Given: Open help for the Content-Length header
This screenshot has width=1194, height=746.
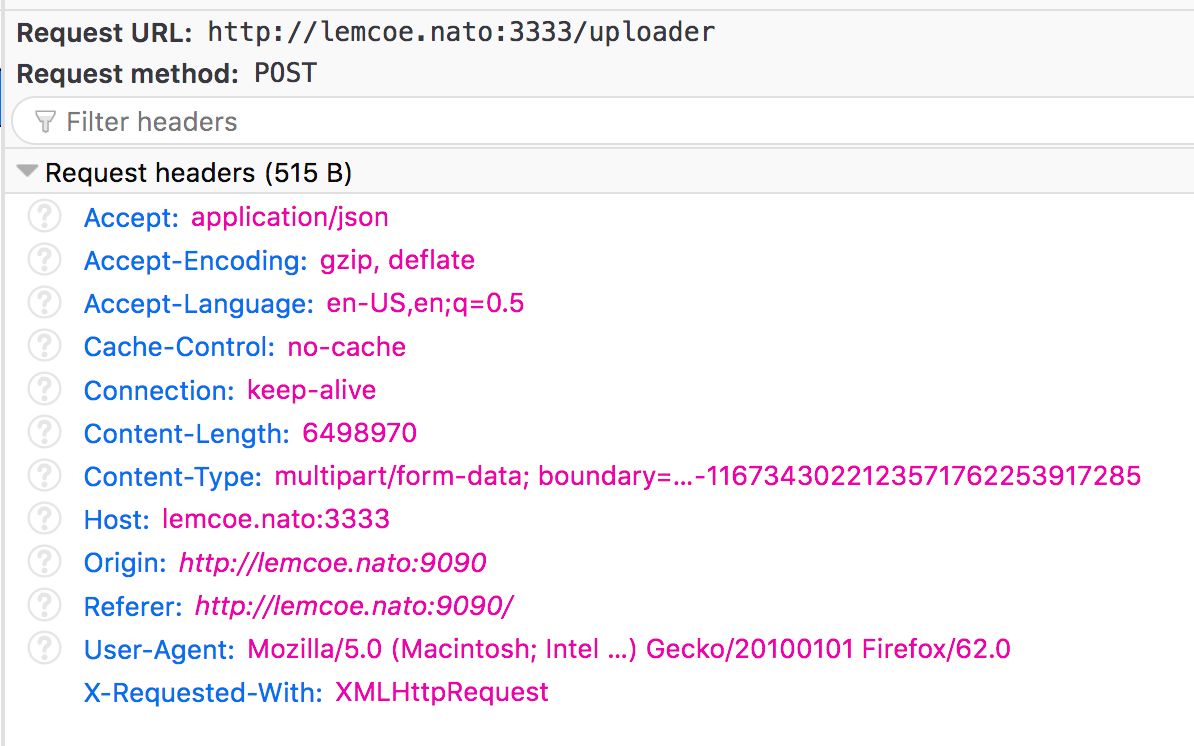Looking at the screenshot, I should click(x=44, y=433).
